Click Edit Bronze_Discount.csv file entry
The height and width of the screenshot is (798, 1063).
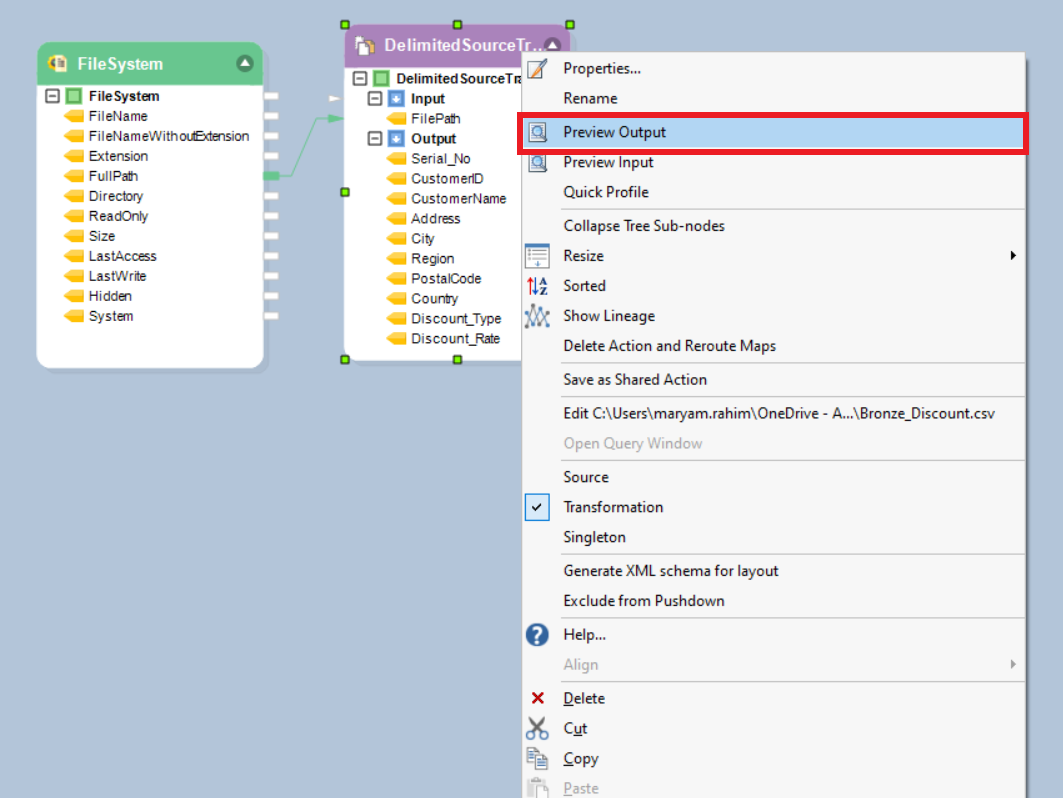[x=778, y=413]
